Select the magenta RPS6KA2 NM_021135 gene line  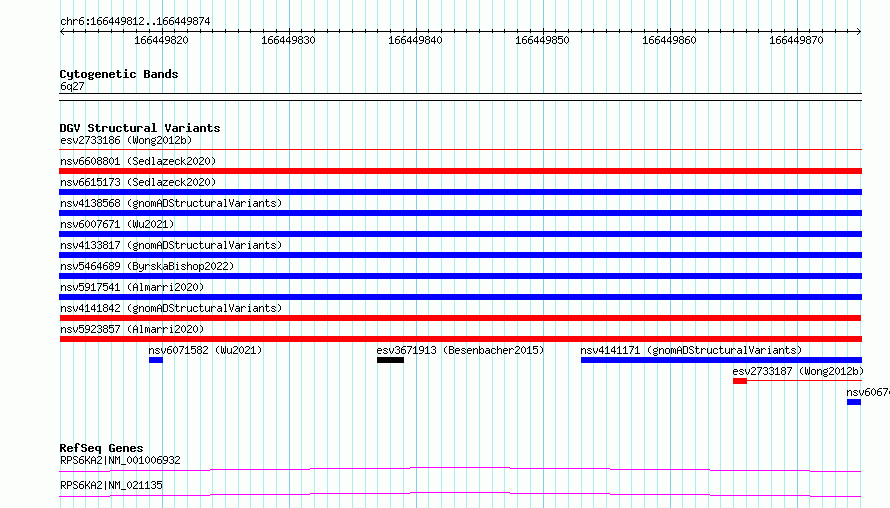tap(460, 494)
